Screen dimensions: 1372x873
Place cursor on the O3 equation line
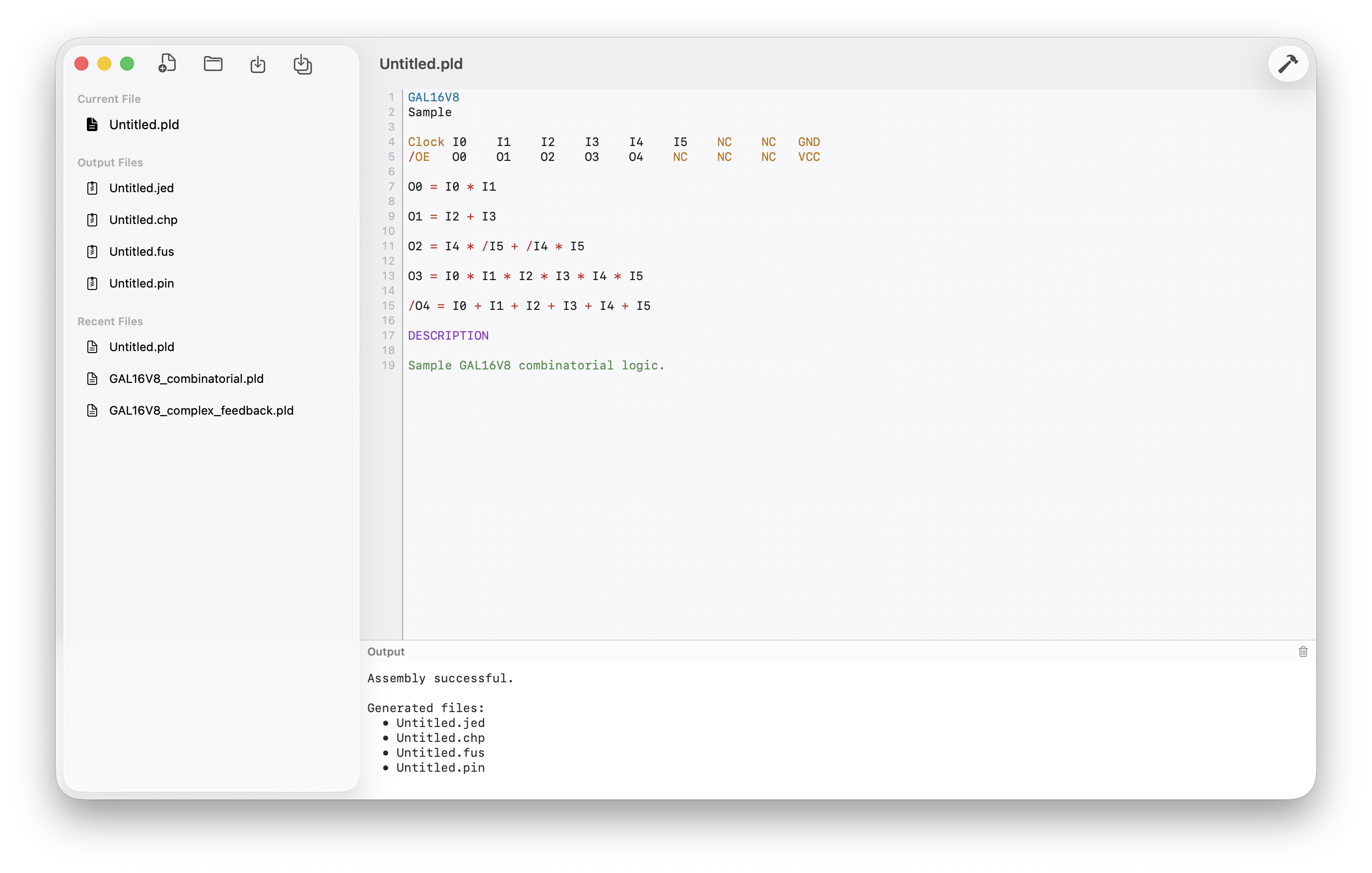525,277
